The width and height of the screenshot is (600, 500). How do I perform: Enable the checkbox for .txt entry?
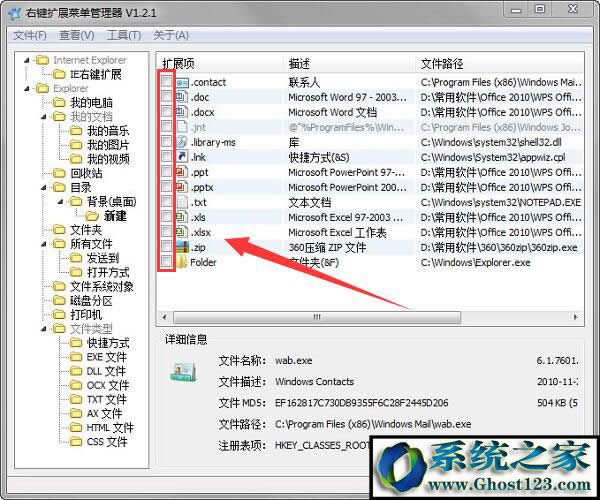(x=167, y=202)
